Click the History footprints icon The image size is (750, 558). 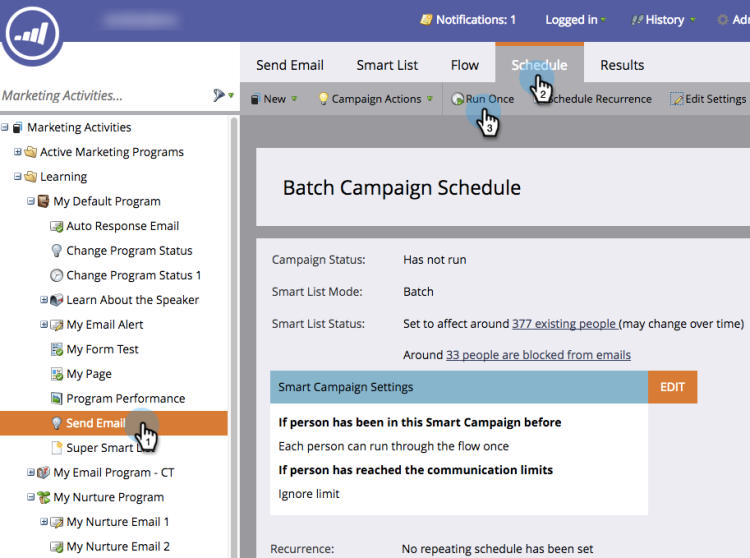tap(637, 20)
